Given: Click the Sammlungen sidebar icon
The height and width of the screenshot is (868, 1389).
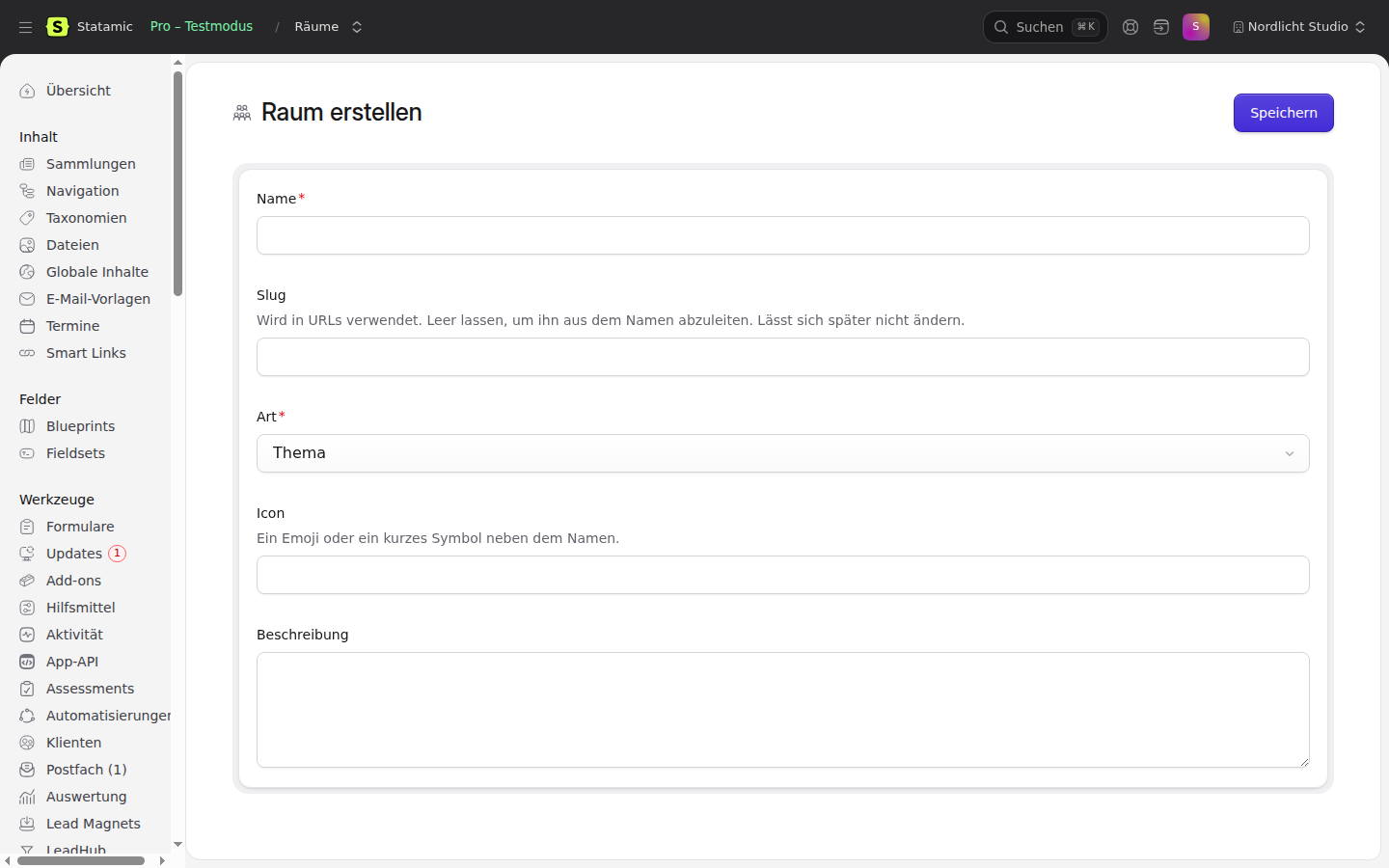Looking at the screenshot, I should pos(27,164).
